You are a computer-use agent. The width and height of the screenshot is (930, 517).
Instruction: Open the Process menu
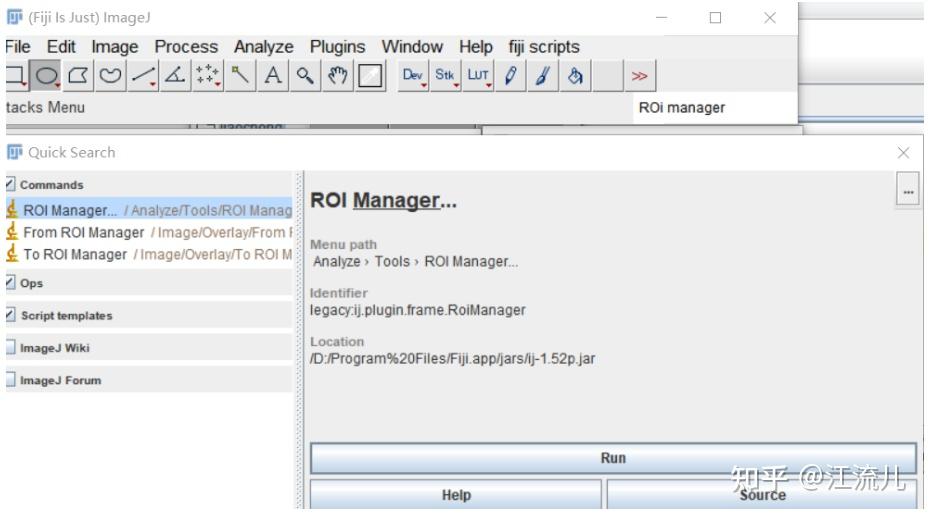186,47
